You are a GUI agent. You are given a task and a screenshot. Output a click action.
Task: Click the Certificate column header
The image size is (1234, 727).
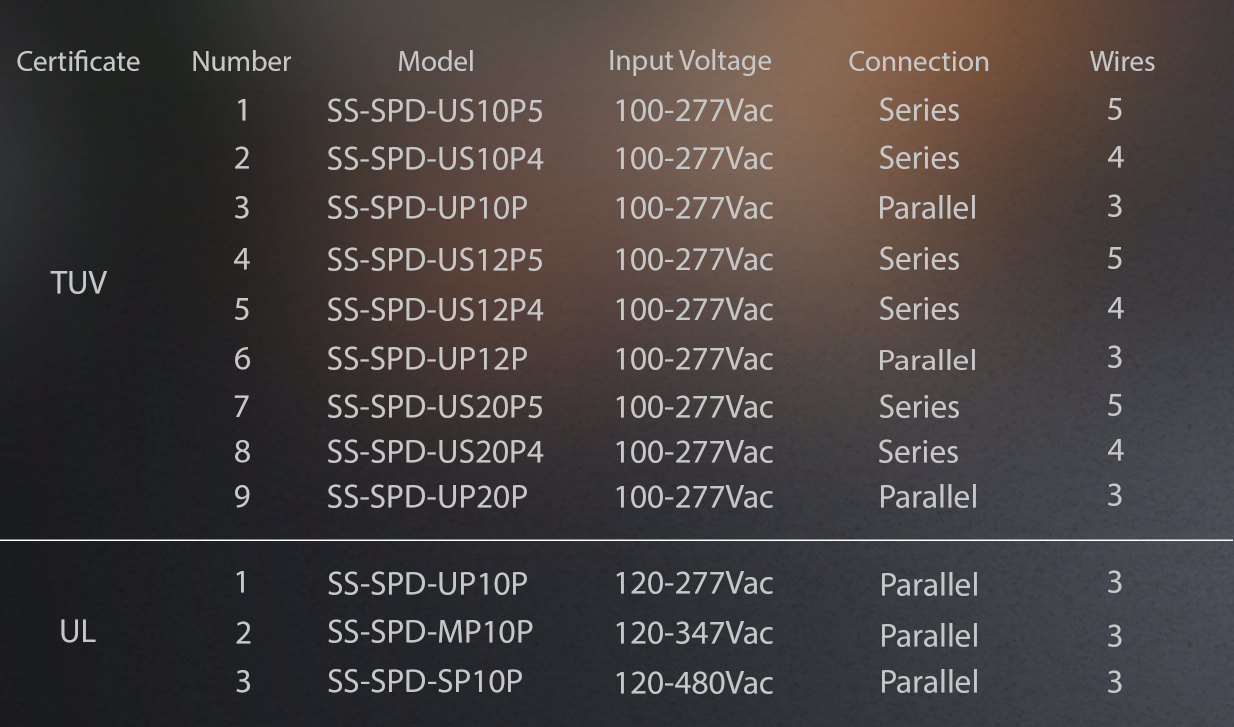point(78,62)
